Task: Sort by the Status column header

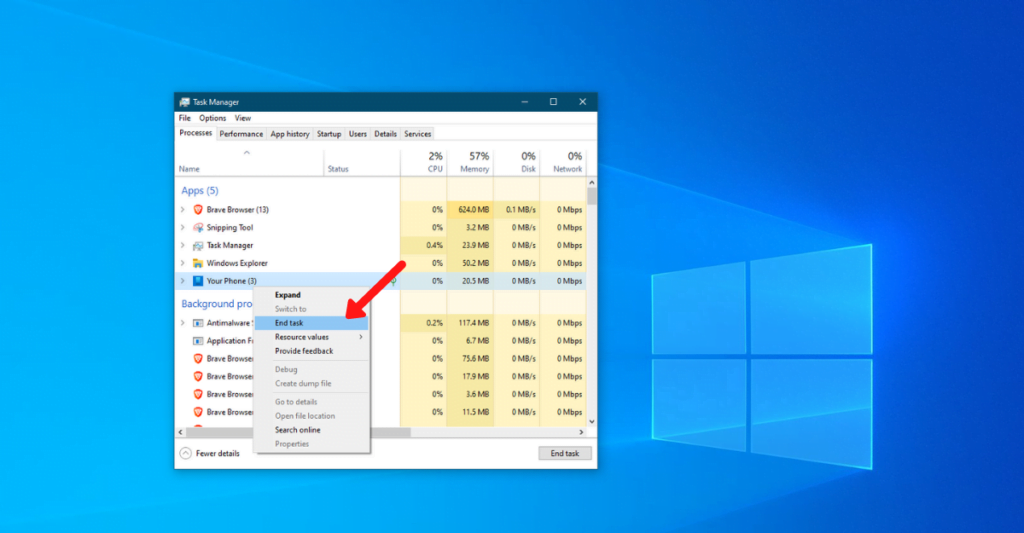Action: (362, 162)
